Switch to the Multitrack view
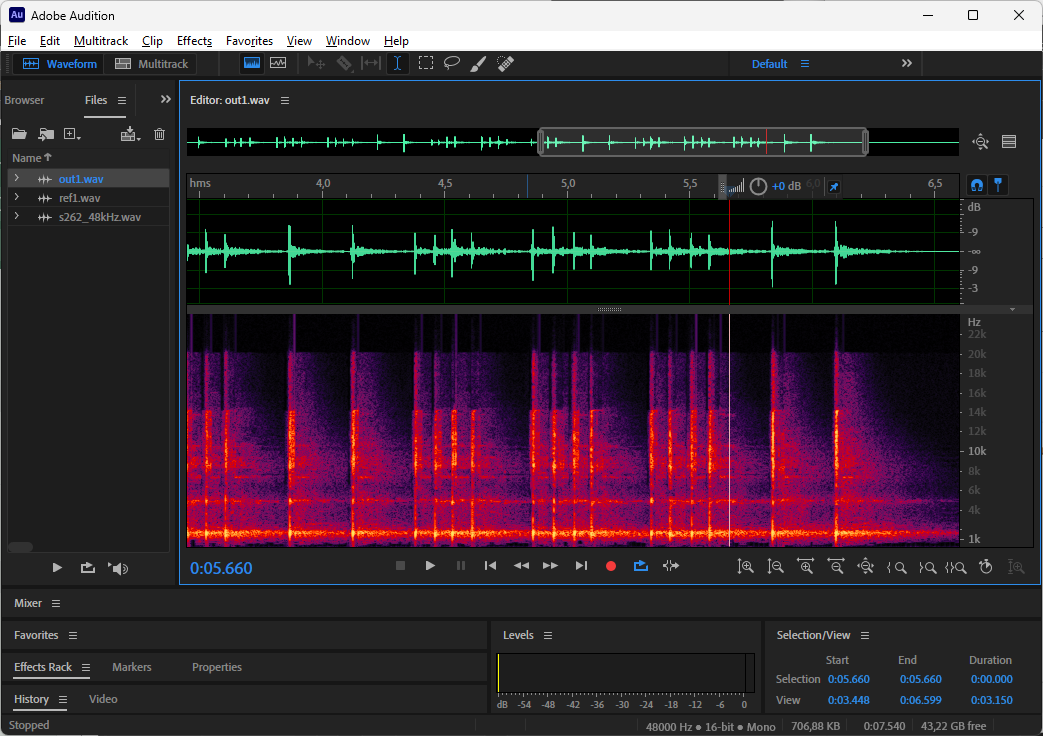 (x=152, y=64)
